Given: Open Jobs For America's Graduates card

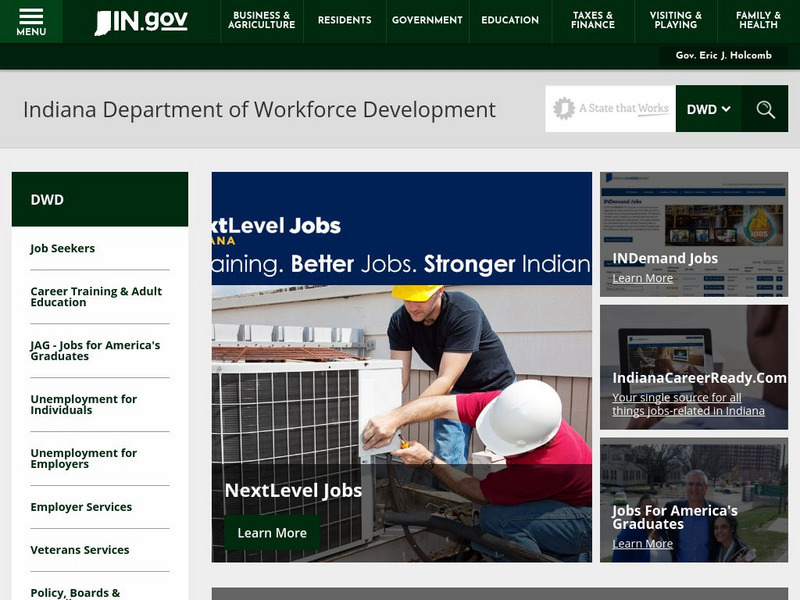Looking at the screenshot, I should pyautogui.click(x=694, y=500).
